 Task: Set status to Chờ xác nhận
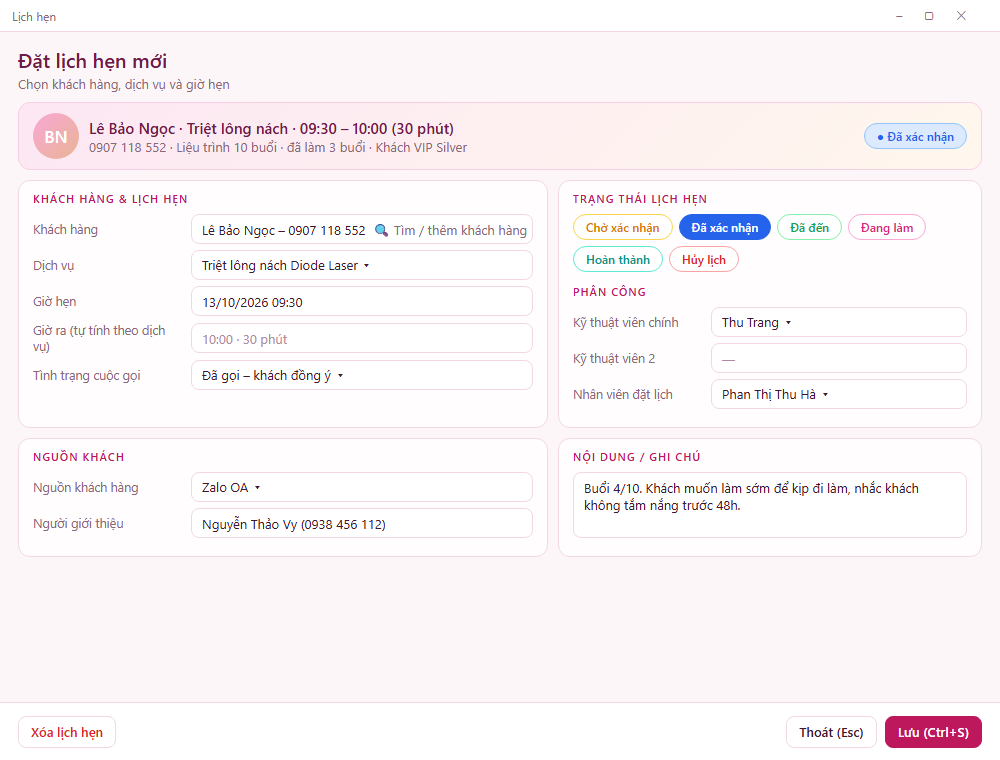[622, 228]
